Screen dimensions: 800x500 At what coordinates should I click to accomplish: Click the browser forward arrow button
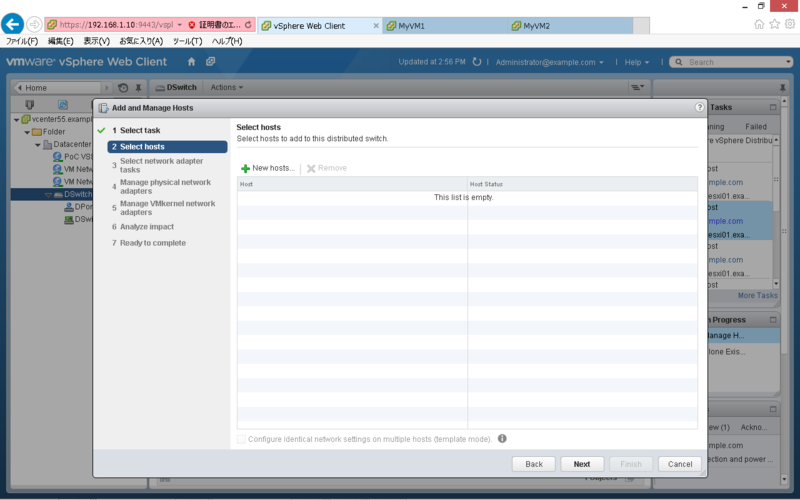click(x=34, y=24)
